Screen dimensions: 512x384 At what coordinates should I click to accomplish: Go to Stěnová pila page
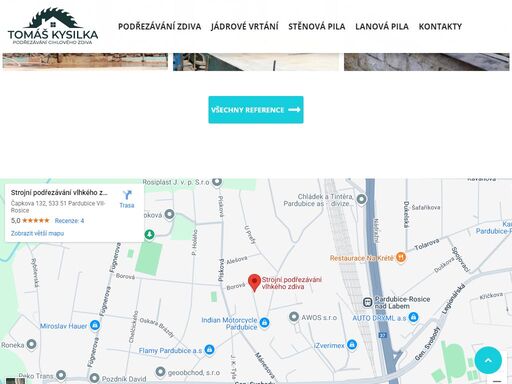(317, 26)
